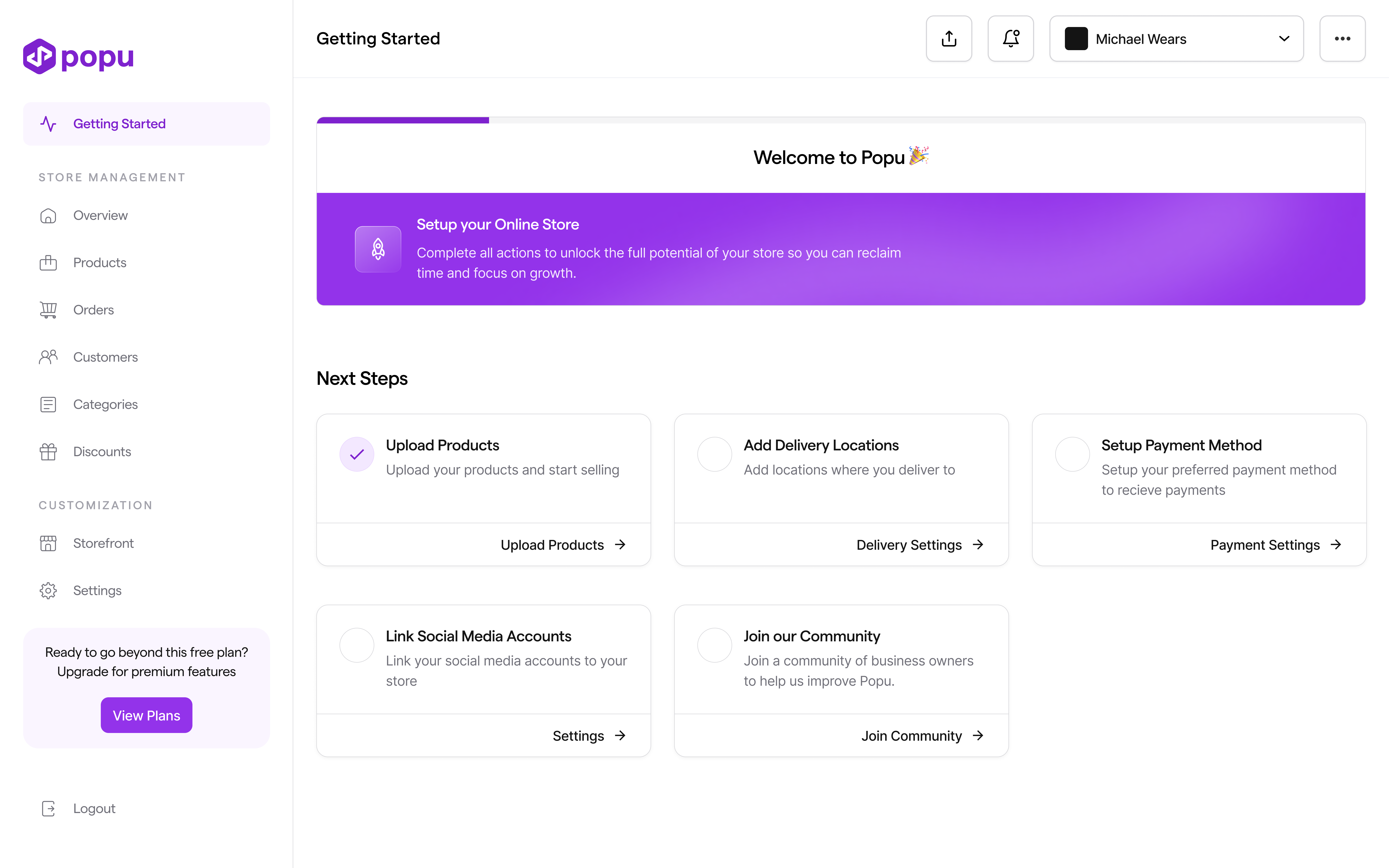
Task: Click the Popu logo
Action: [x=78, y=56]
